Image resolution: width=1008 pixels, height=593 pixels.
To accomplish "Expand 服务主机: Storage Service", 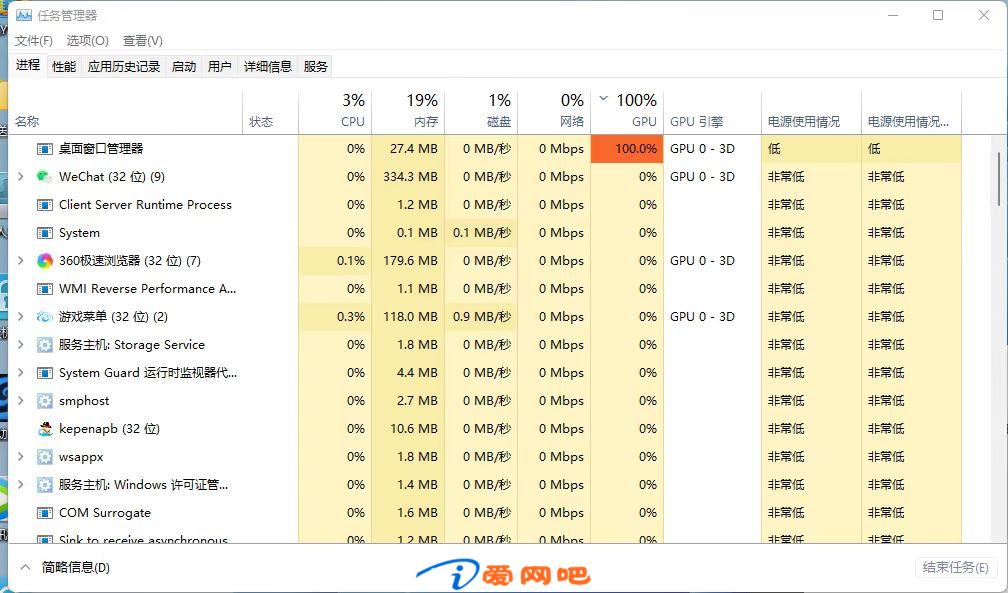I will tap(21, 345).
